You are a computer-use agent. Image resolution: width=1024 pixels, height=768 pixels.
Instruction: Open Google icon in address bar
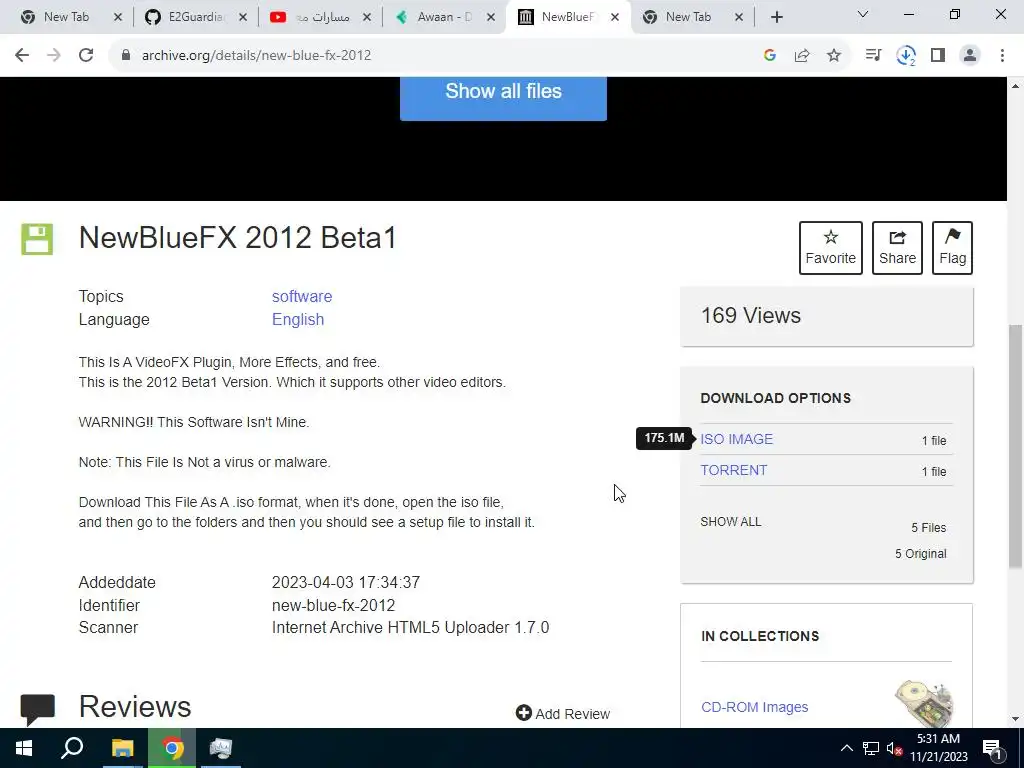click(770, 56)
